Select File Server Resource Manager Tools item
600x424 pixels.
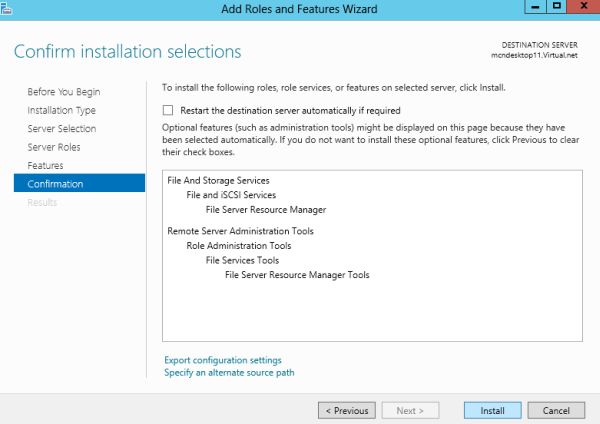(x=296, y=275)
